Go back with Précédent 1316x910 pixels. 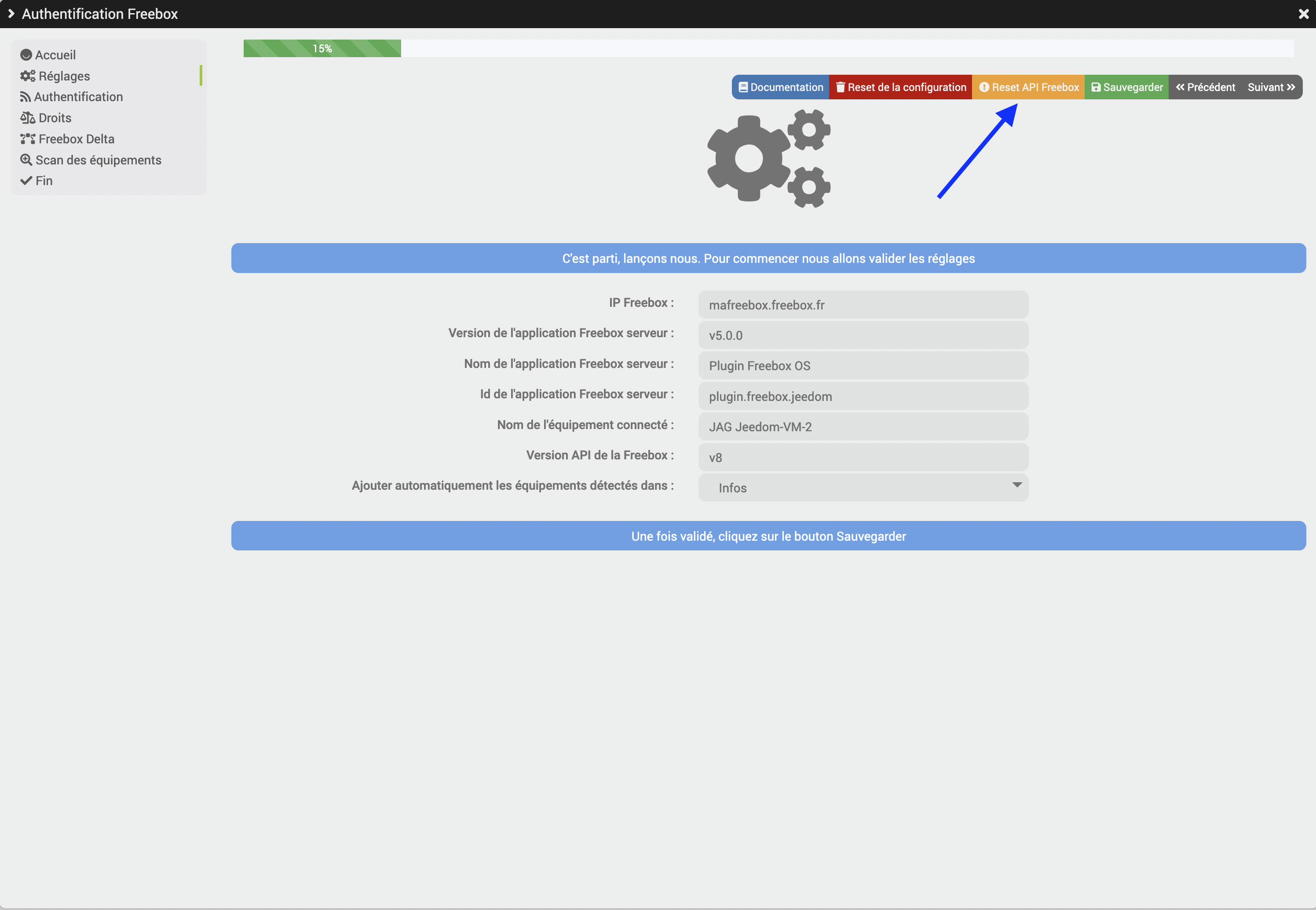[x=1205, y=87]
